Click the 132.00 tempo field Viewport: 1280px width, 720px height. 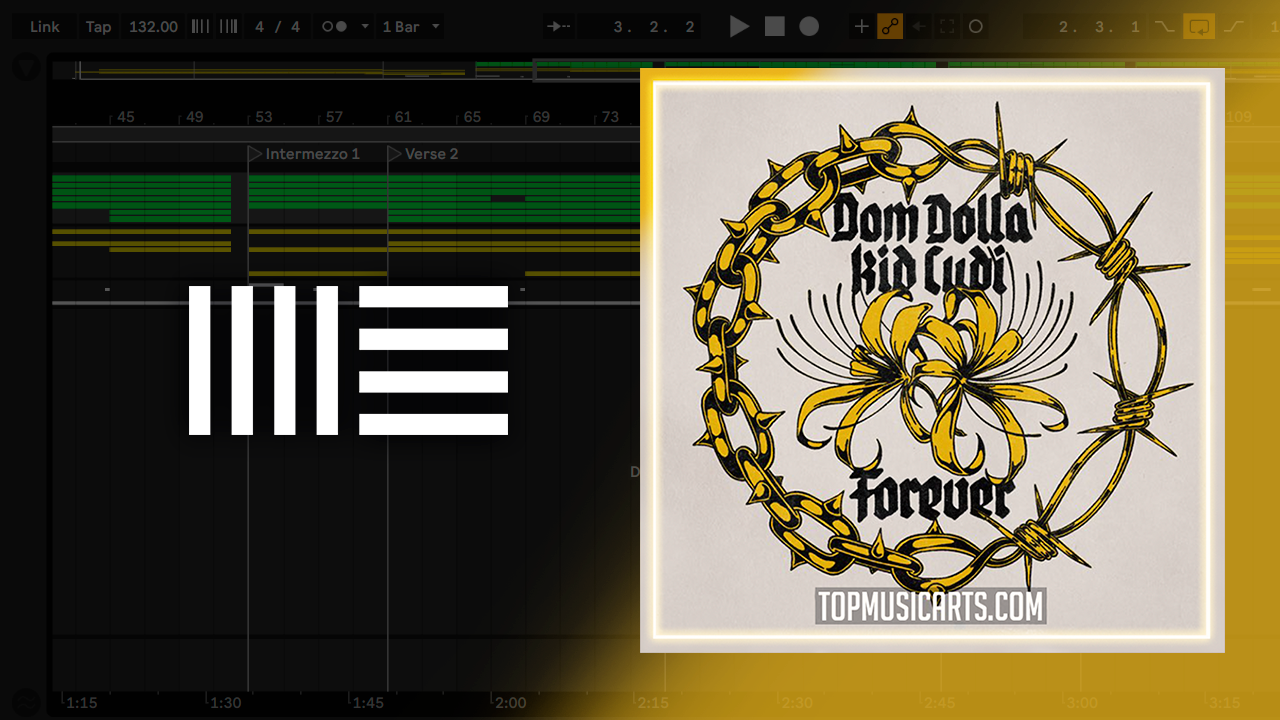pyautogui.click(x=153, y=27)
